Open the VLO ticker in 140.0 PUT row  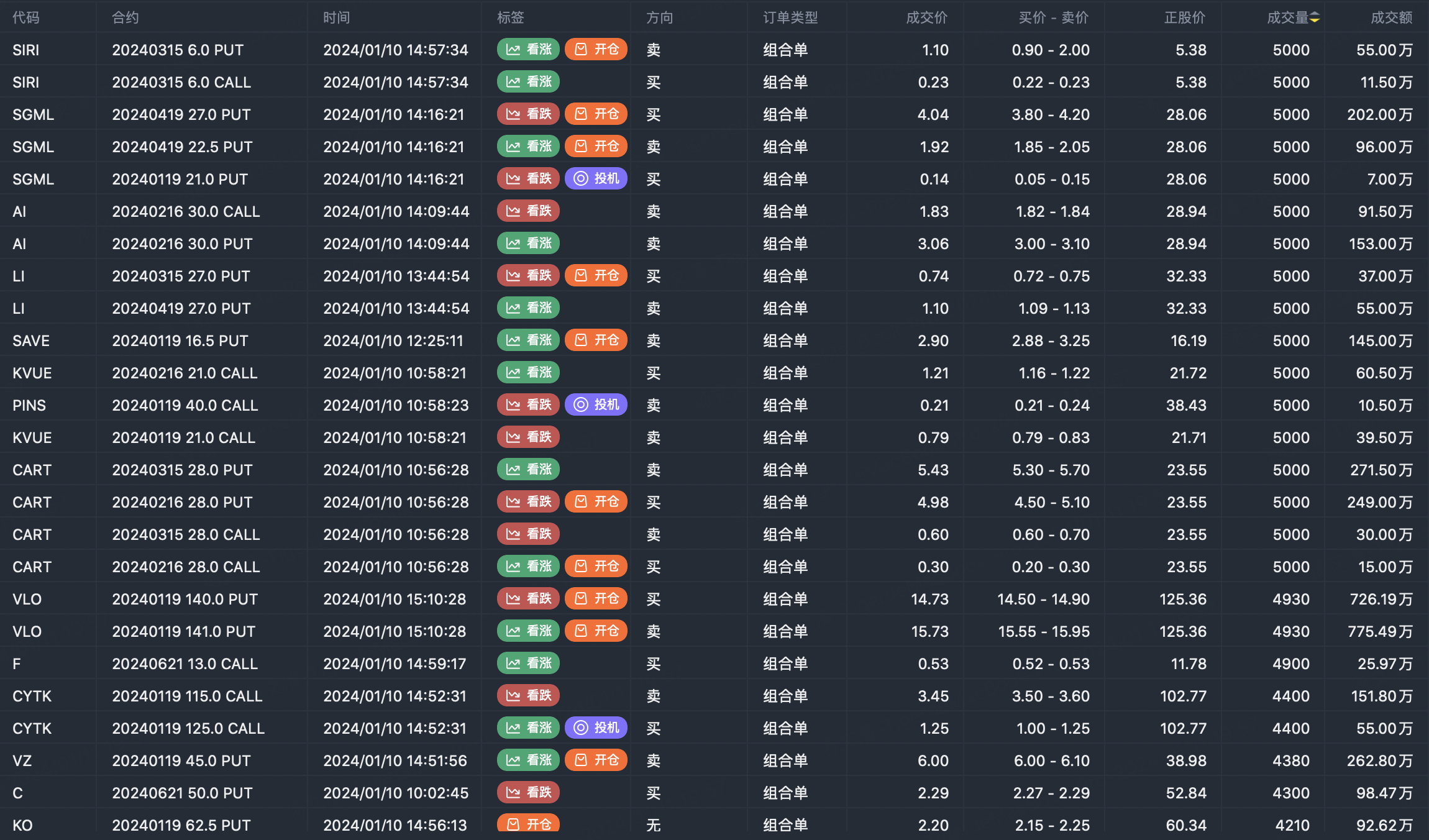(x=27, y=600)
